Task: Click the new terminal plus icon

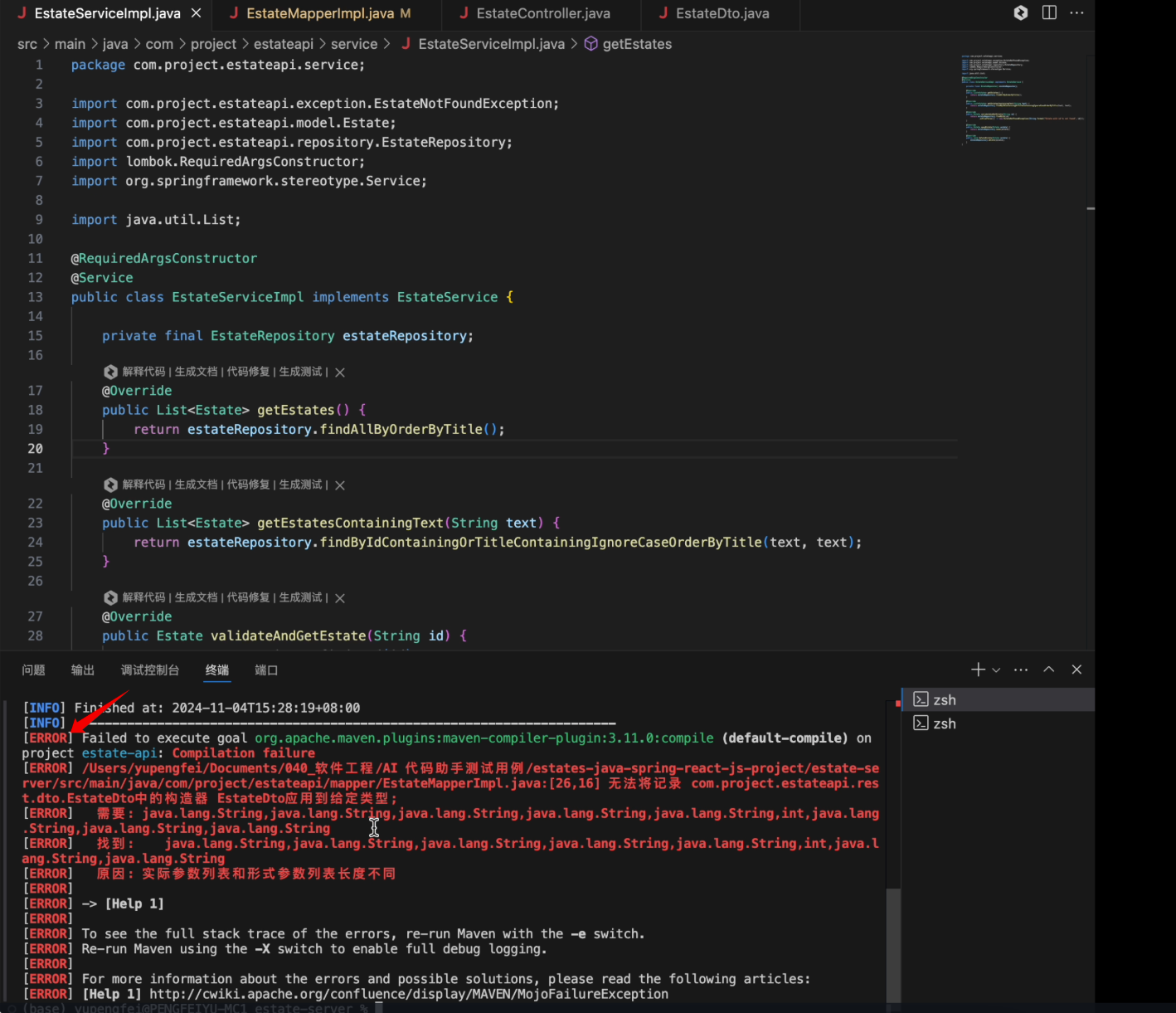Action: (x=978, y=670)
